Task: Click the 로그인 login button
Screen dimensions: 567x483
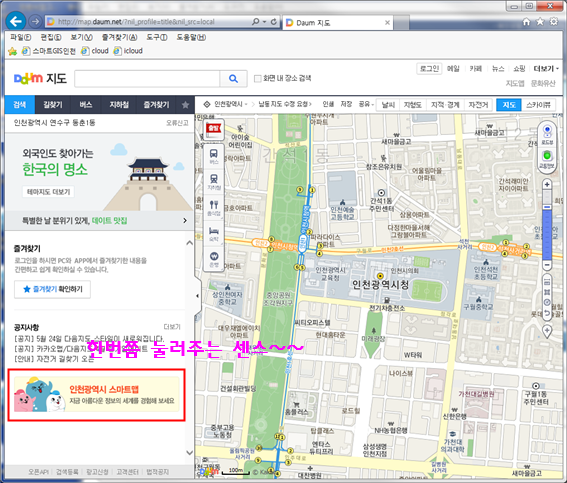Action: 429,68
